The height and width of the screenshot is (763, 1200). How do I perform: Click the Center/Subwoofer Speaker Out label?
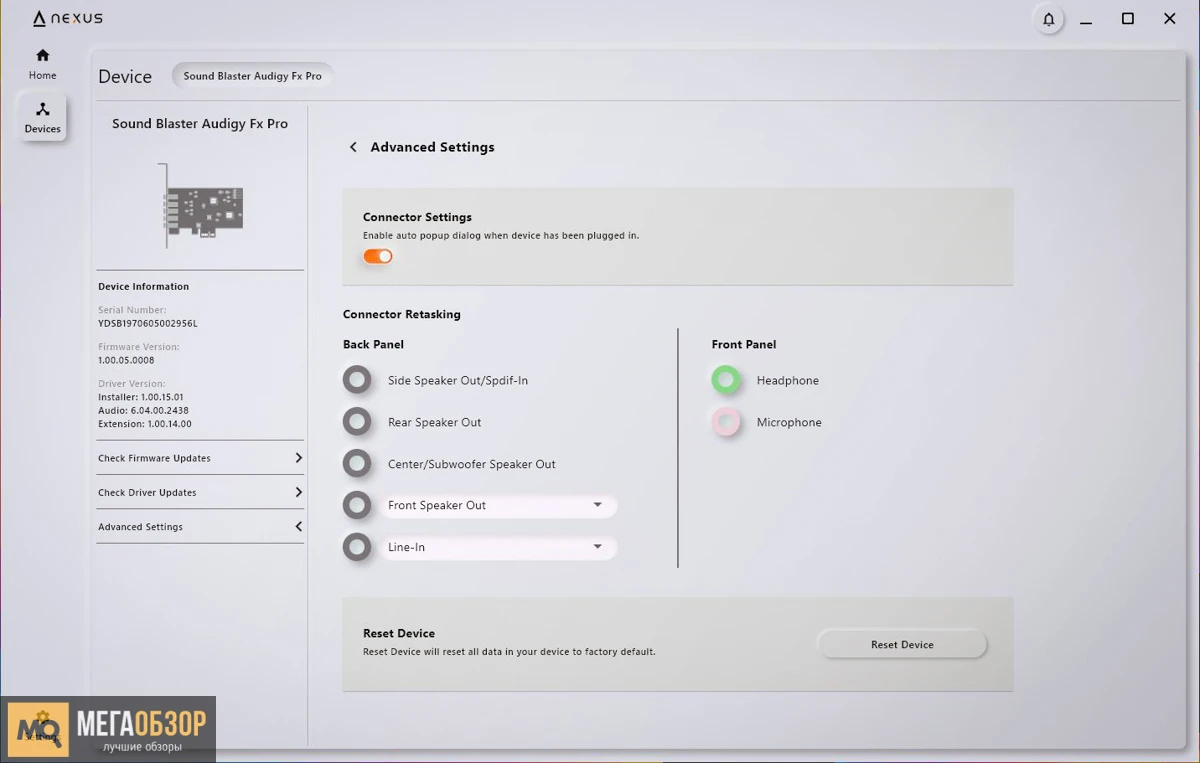point(472,464)
